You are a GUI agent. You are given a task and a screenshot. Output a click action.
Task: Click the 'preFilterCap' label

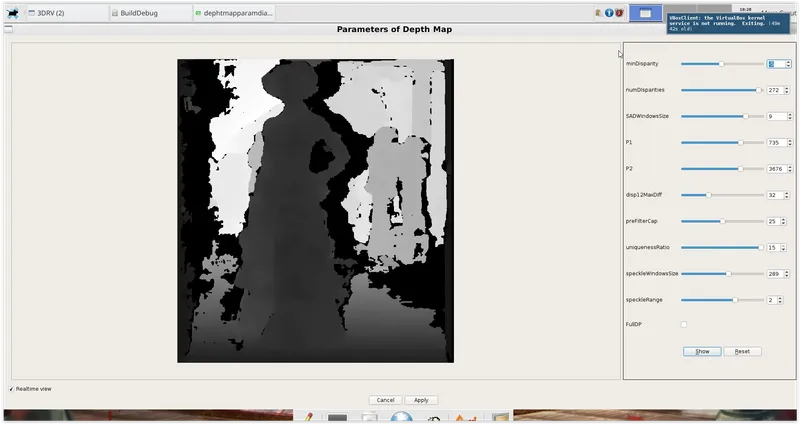tap(641, 221)
